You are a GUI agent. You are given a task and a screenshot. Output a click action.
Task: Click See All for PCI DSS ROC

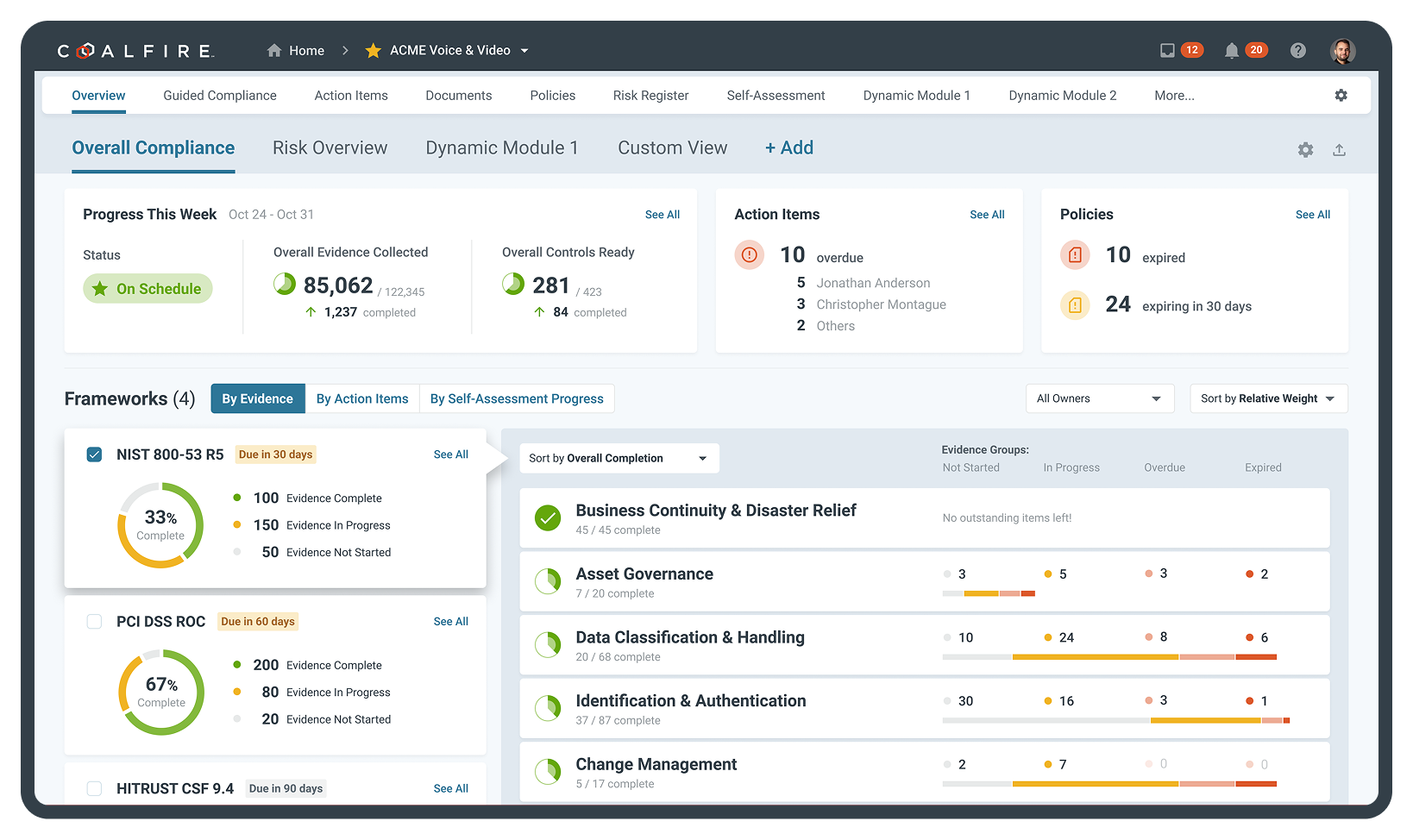pyautogui.click(x=451, y=622)
